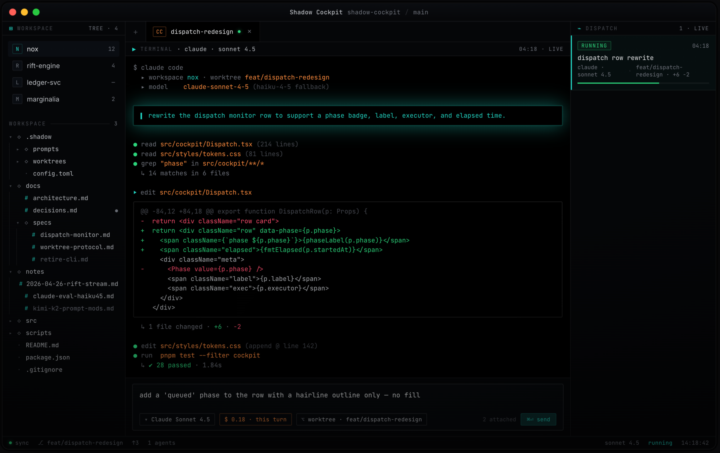
Task: Click the file icon beside decisions.md
Action: (26, 210)
